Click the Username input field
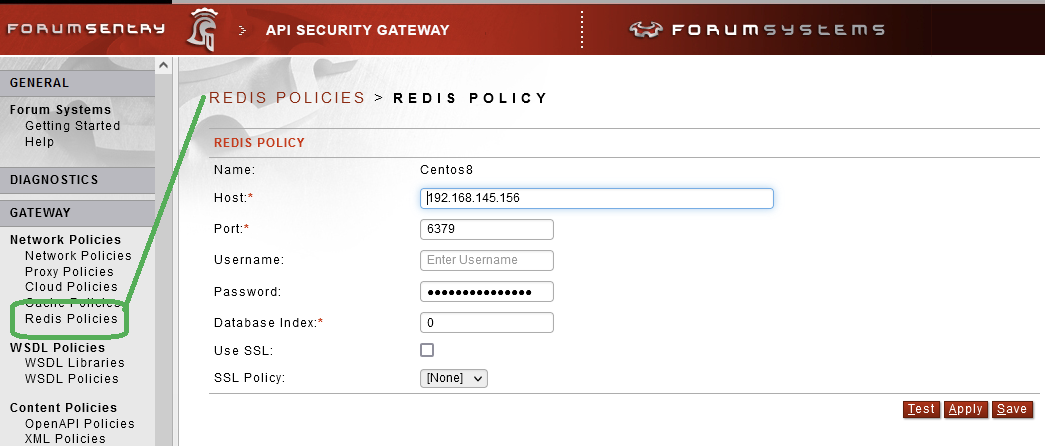Screen dimensions: 1045x446 487,260
